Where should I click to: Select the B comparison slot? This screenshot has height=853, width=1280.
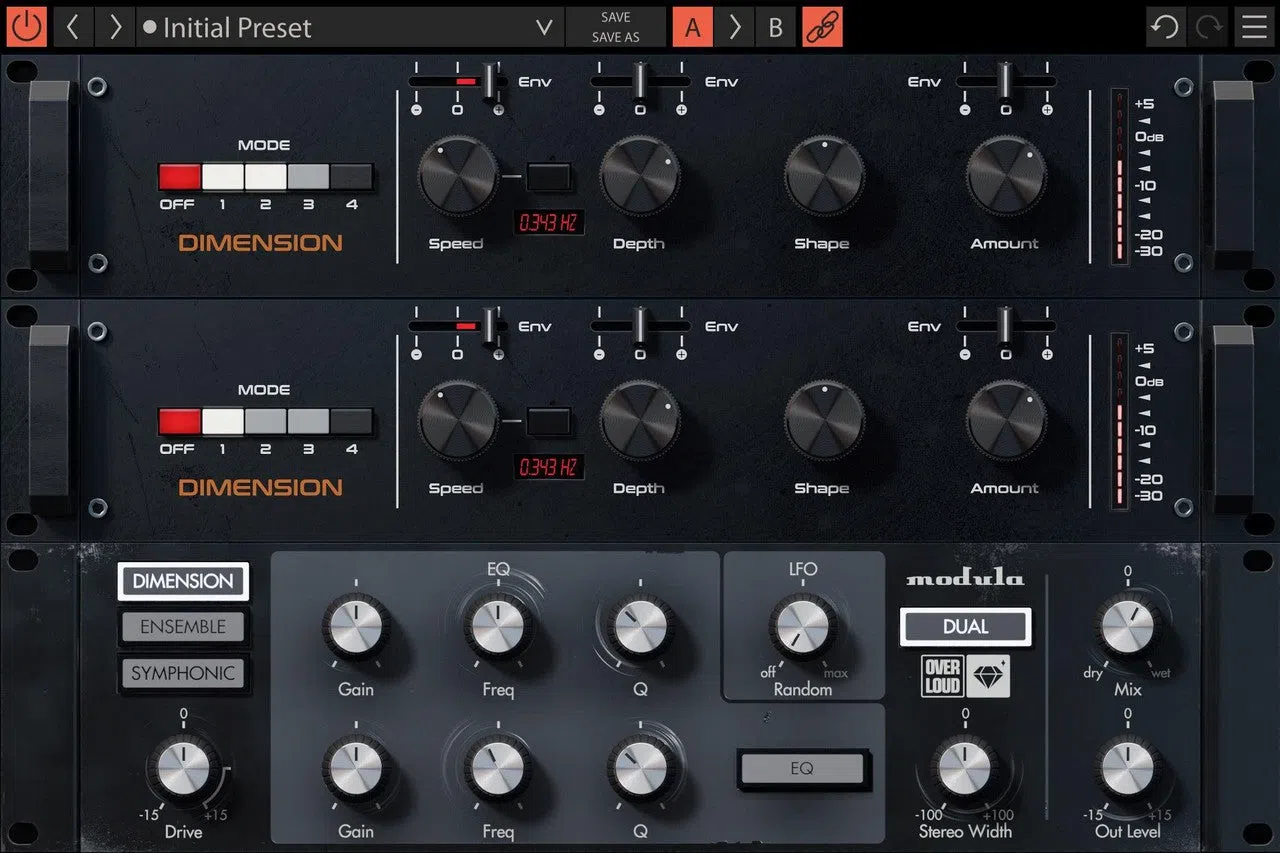coord(775,27)
